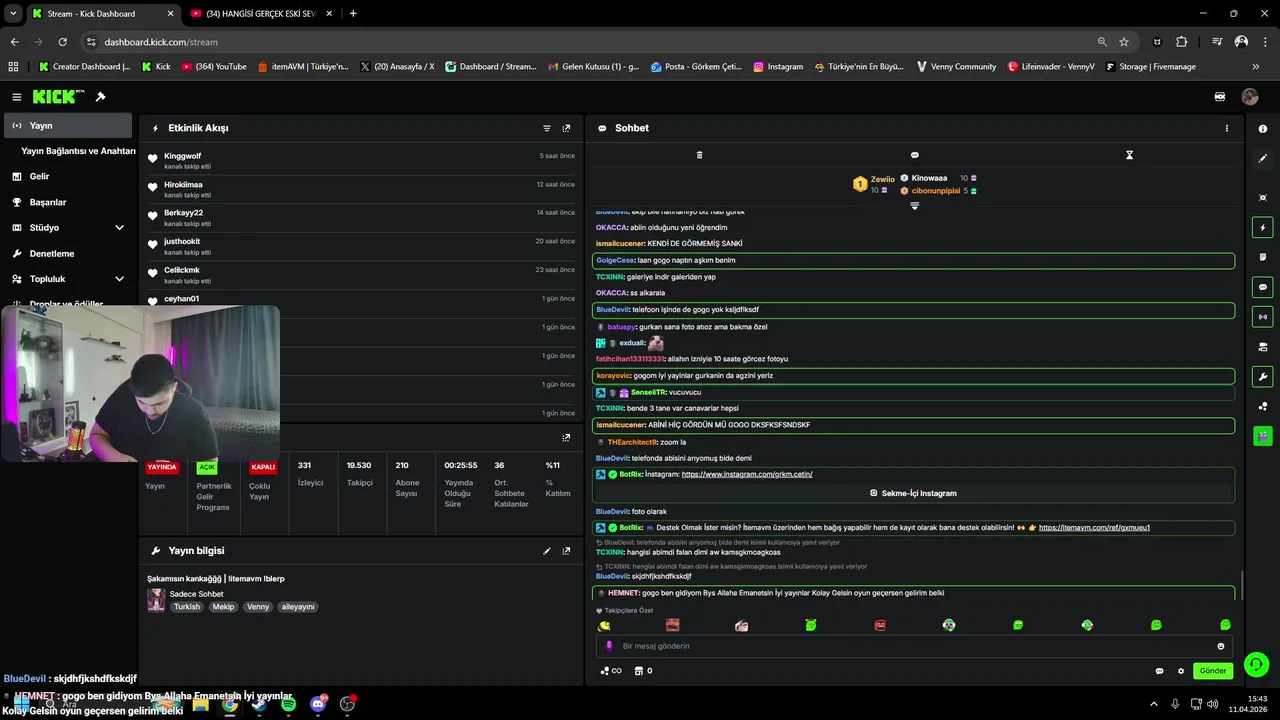Open profile avatar at top right

1250,97
